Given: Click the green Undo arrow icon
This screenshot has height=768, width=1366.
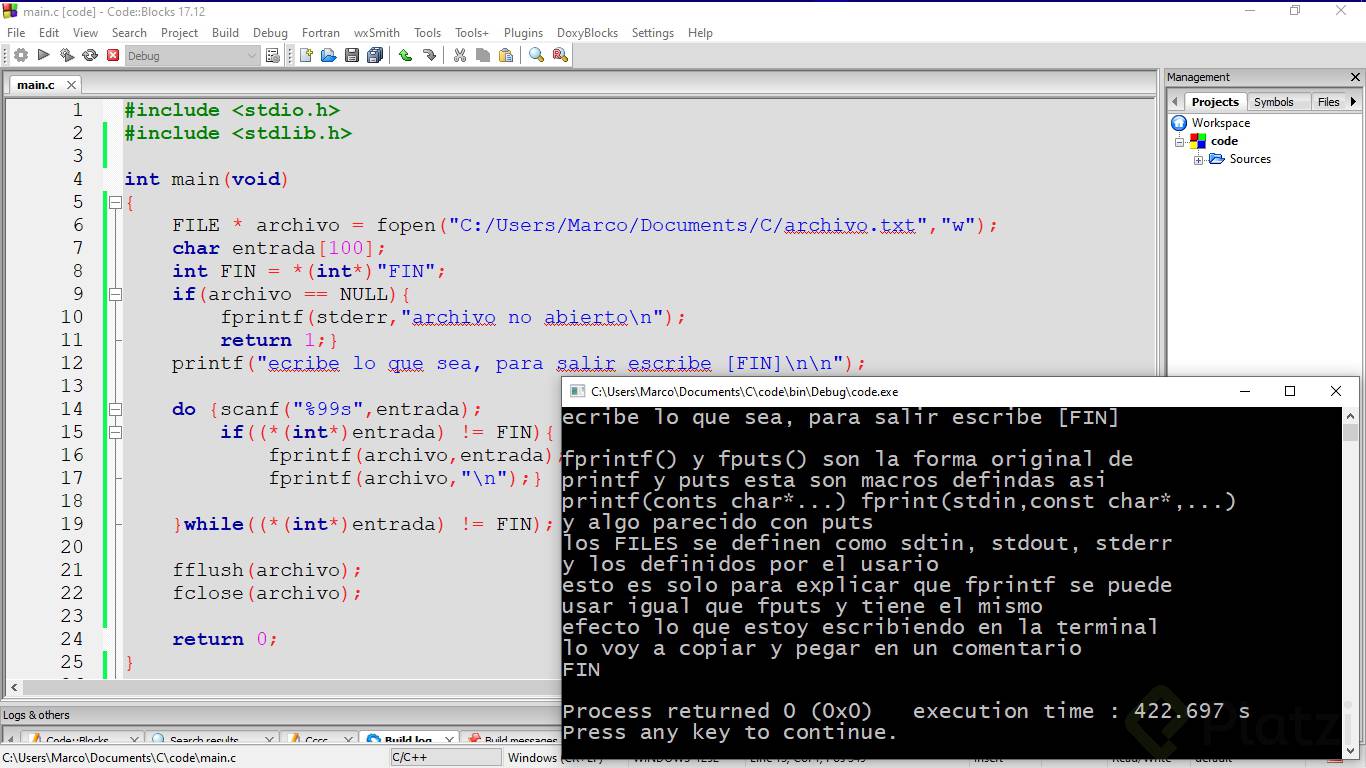Looking at the screenshot, I should coord(405,56).
